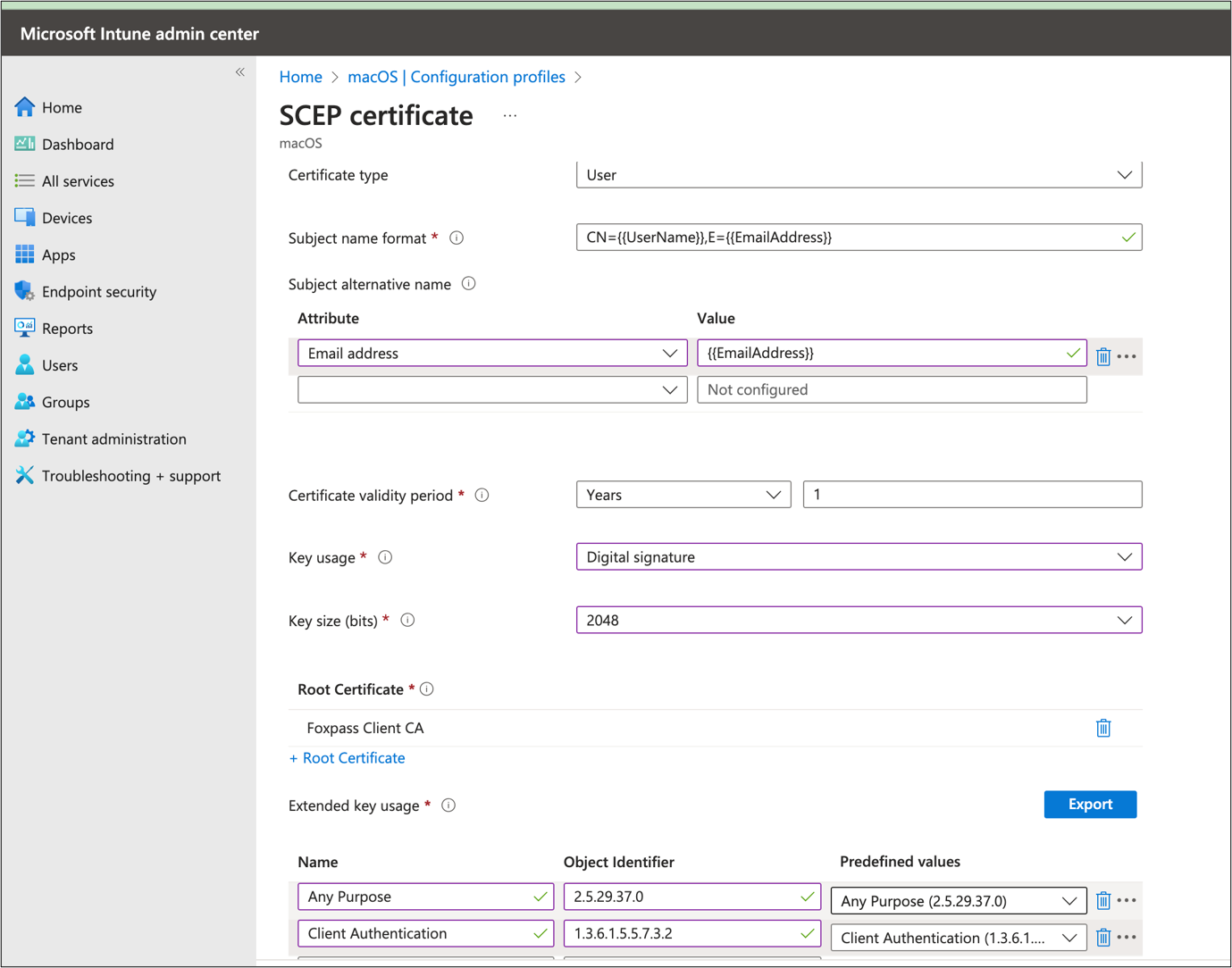This screenshot has height=968, width=1232.
Task: Go to Devices in the sidebar
Action: (66, 218)
